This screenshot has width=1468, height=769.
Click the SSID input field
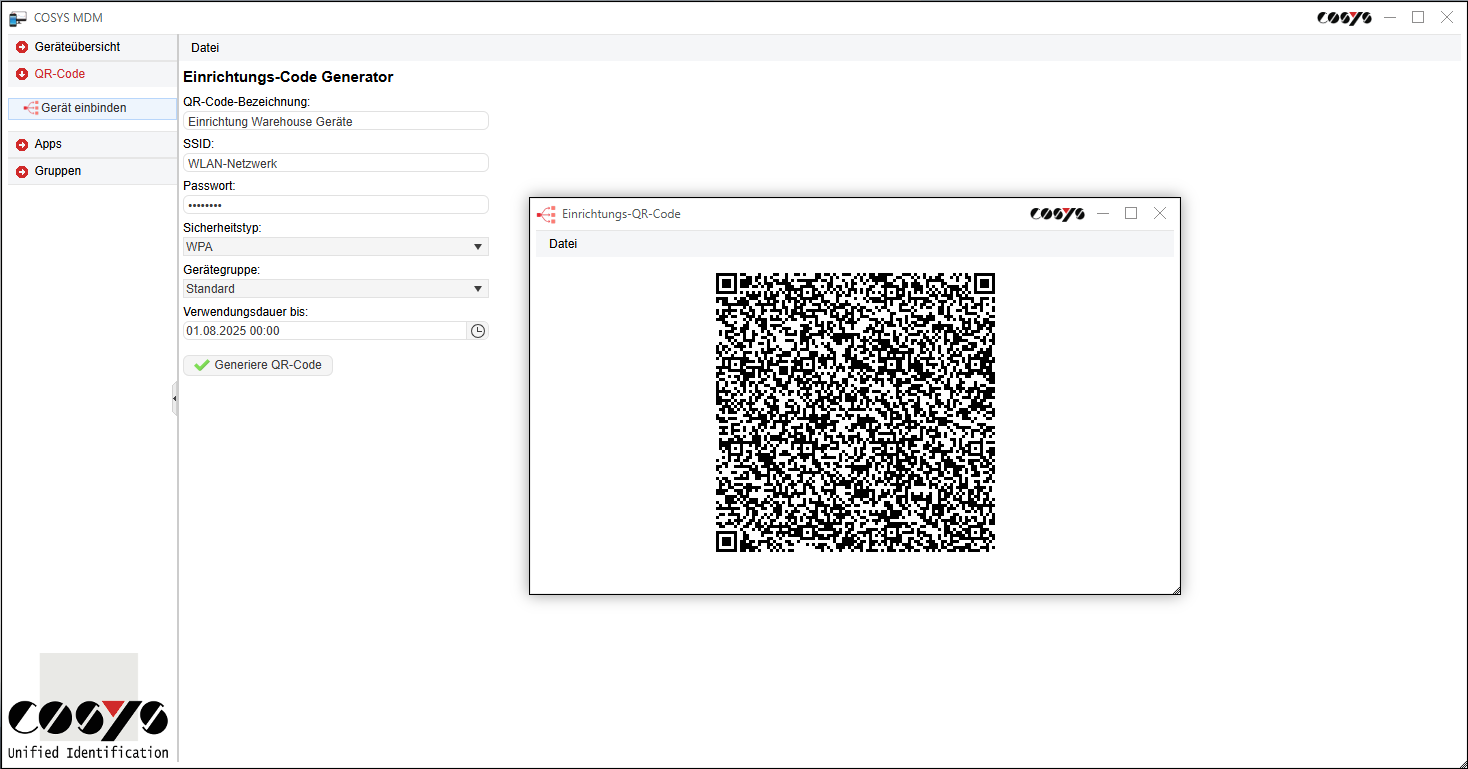(x=336, y=163)
